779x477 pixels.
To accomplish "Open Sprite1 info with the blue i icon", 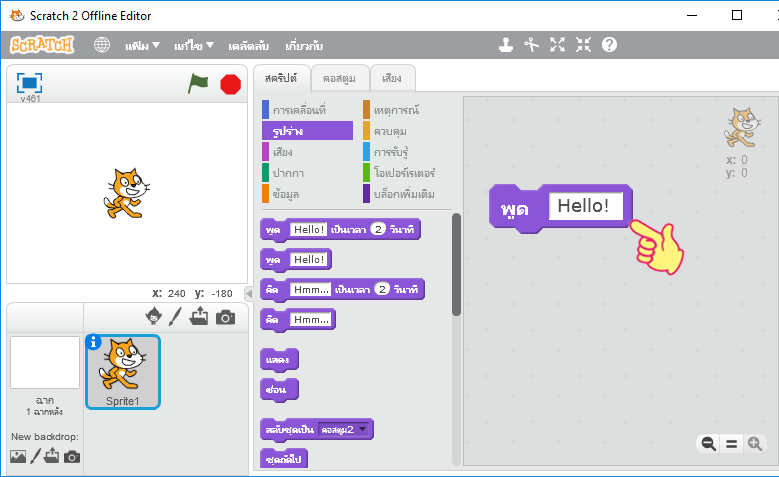I will (93, 342).
